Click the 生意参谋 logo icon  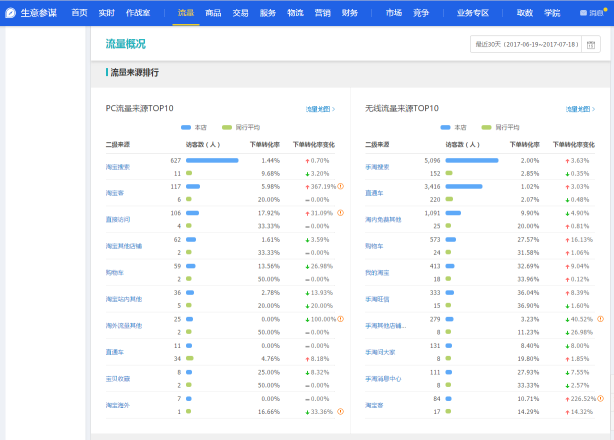pyautogui.click(x=11, y=13)
